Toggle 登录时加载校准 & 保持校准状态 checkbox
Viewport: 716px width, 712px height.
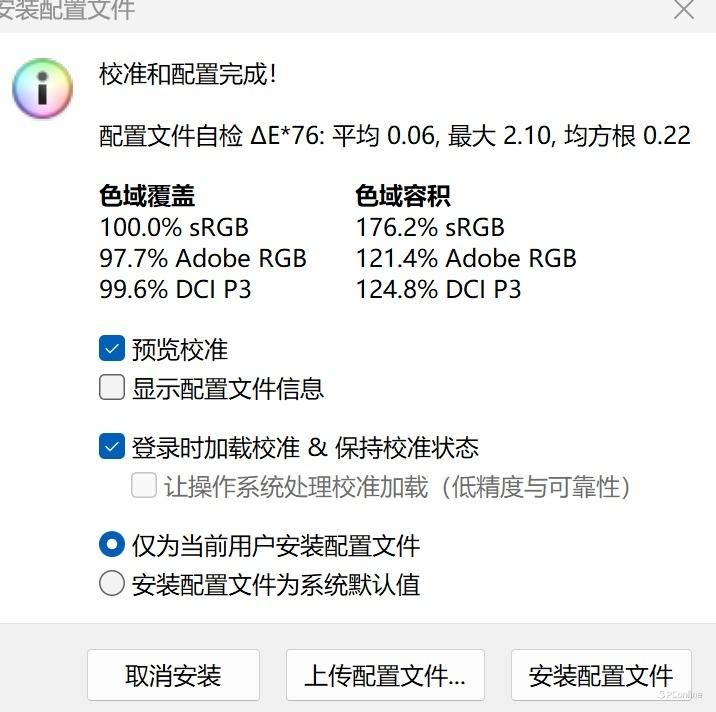pyautogui.click(x=112, y=446)
